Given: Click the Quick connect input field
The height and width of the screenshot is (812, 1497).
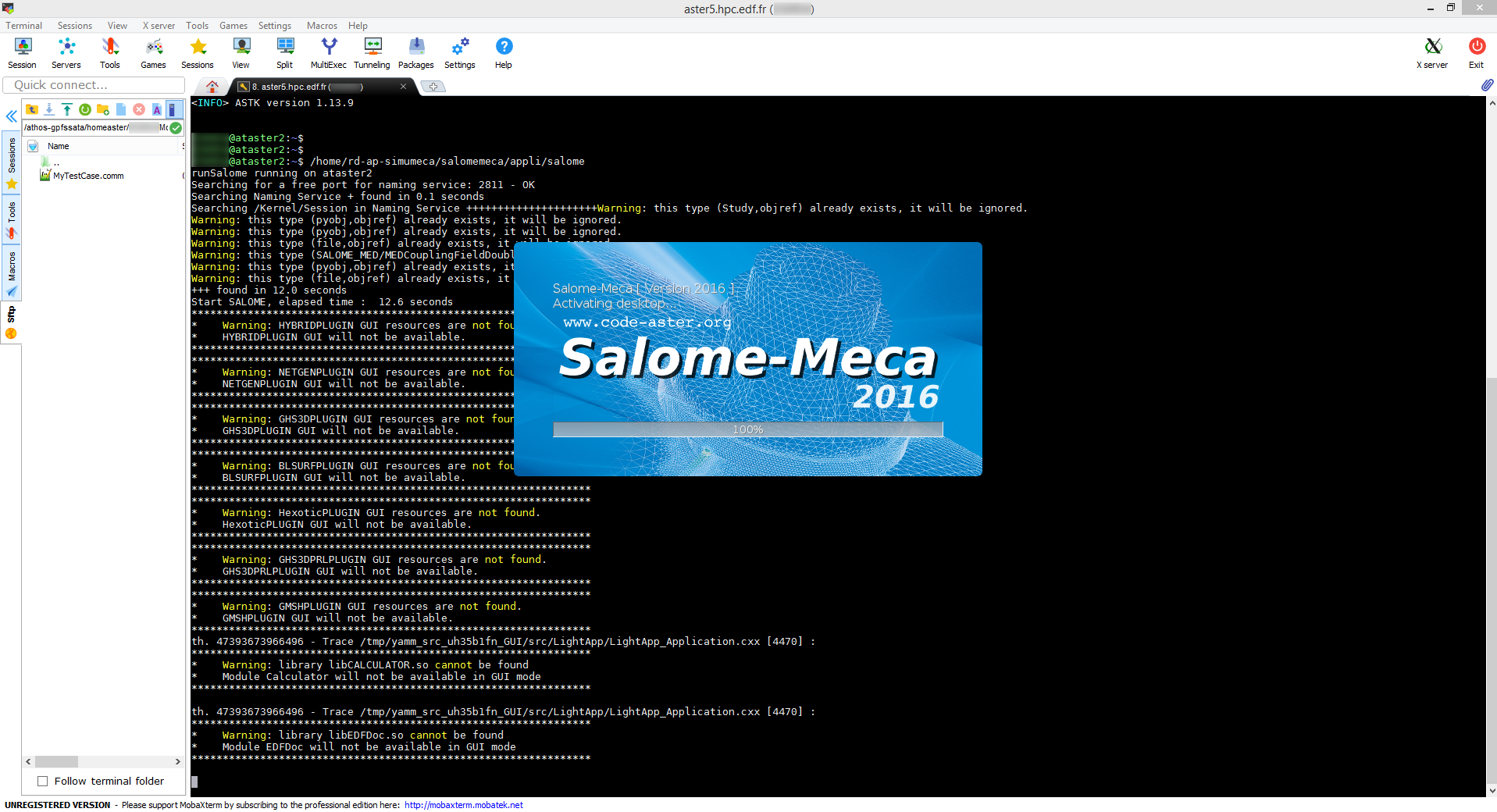Looking at the screenshot, I should click(x=94, y=85).
